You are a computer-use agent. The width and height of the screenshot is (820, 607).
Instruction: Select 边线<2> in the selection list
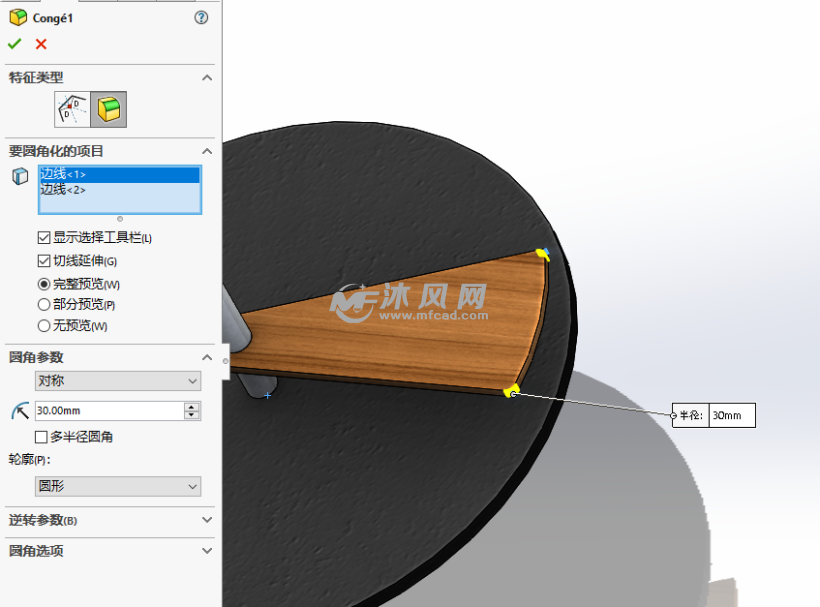[120, 190]
